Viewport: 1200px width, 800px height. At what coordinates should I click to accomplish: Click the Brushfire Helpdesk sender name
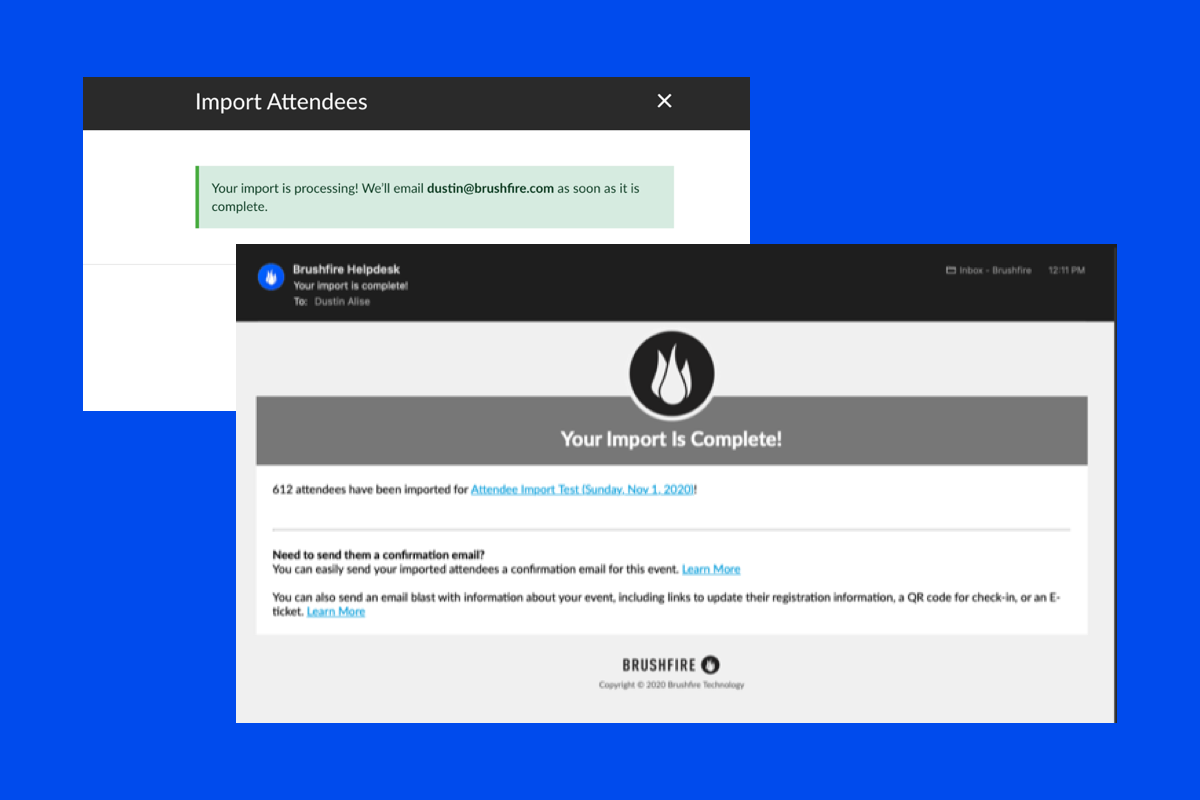(346, 270)
